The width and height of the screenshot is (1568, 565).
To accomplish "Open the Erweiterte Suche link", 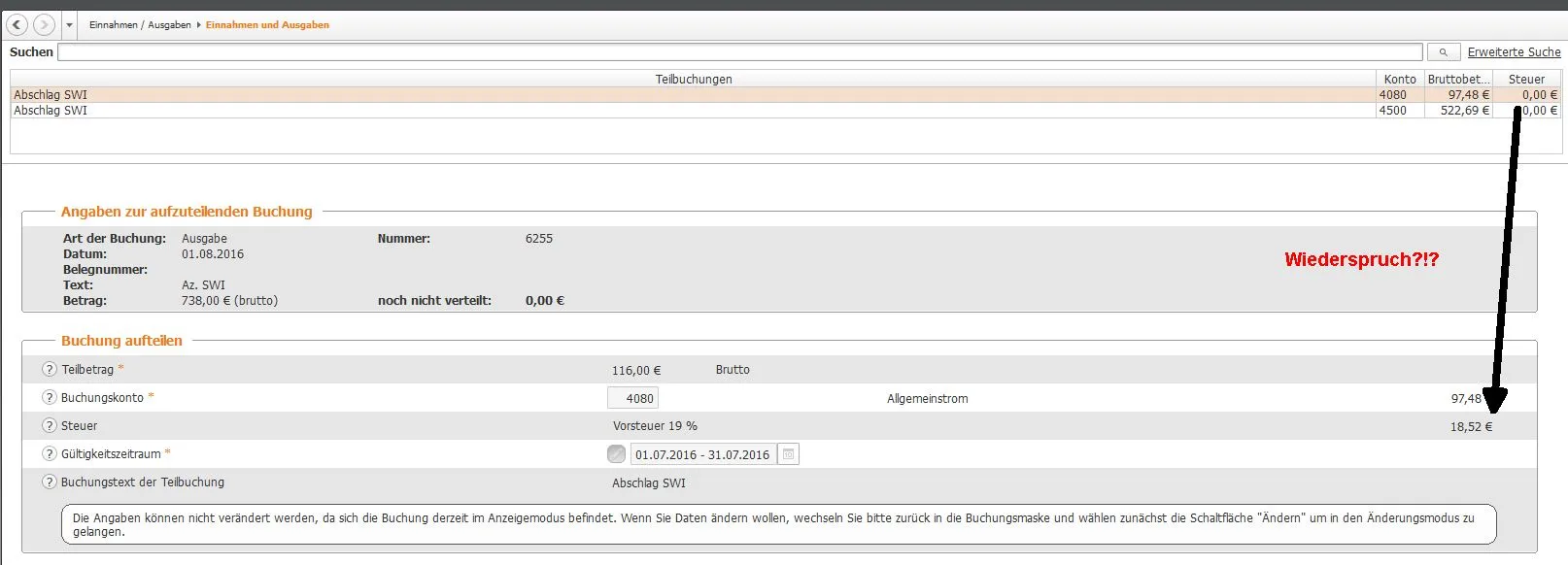I will [1514, 52].
